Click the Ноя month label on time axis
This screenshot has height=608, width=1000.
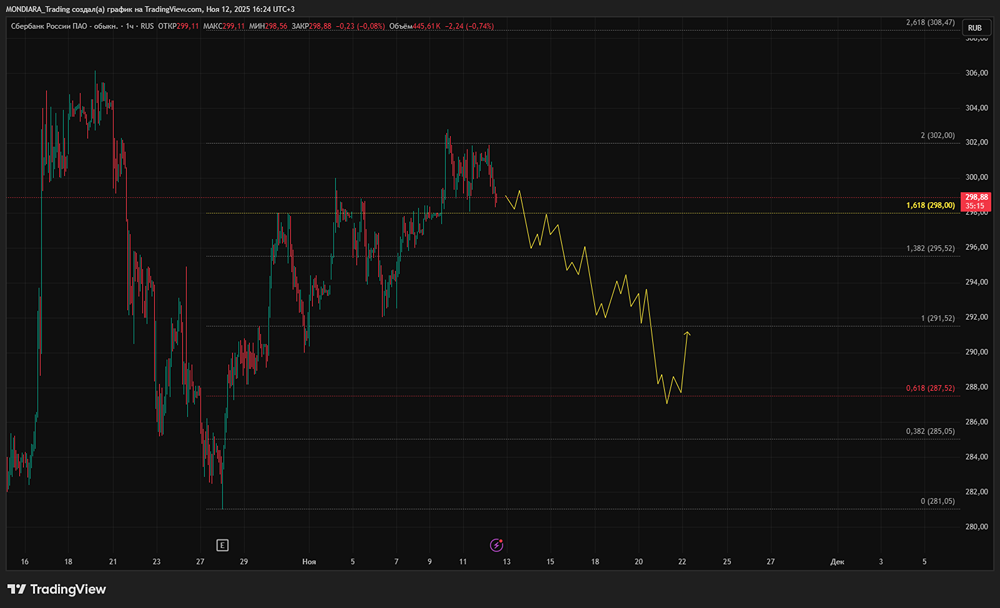click(310, 562)
